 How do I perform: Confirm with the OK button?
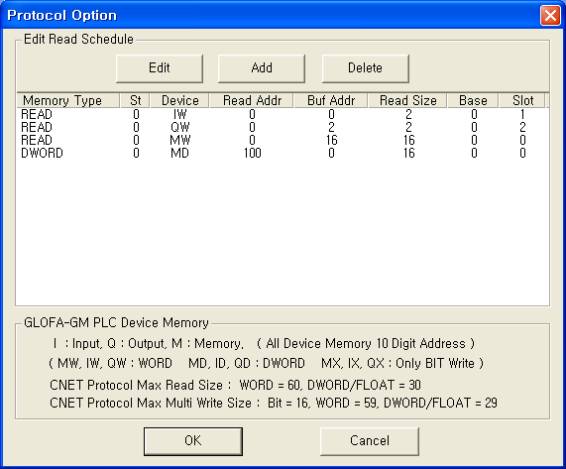pyautogui.click(x=193, y=441)
